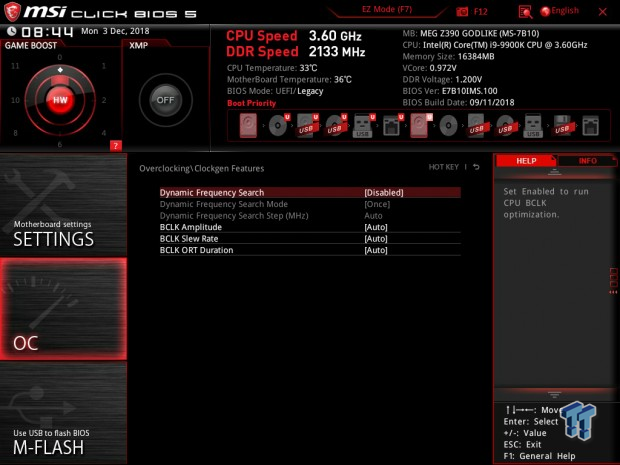Open the OC overclocking section
The image size is (620, 465).
(x=63, y=309)
